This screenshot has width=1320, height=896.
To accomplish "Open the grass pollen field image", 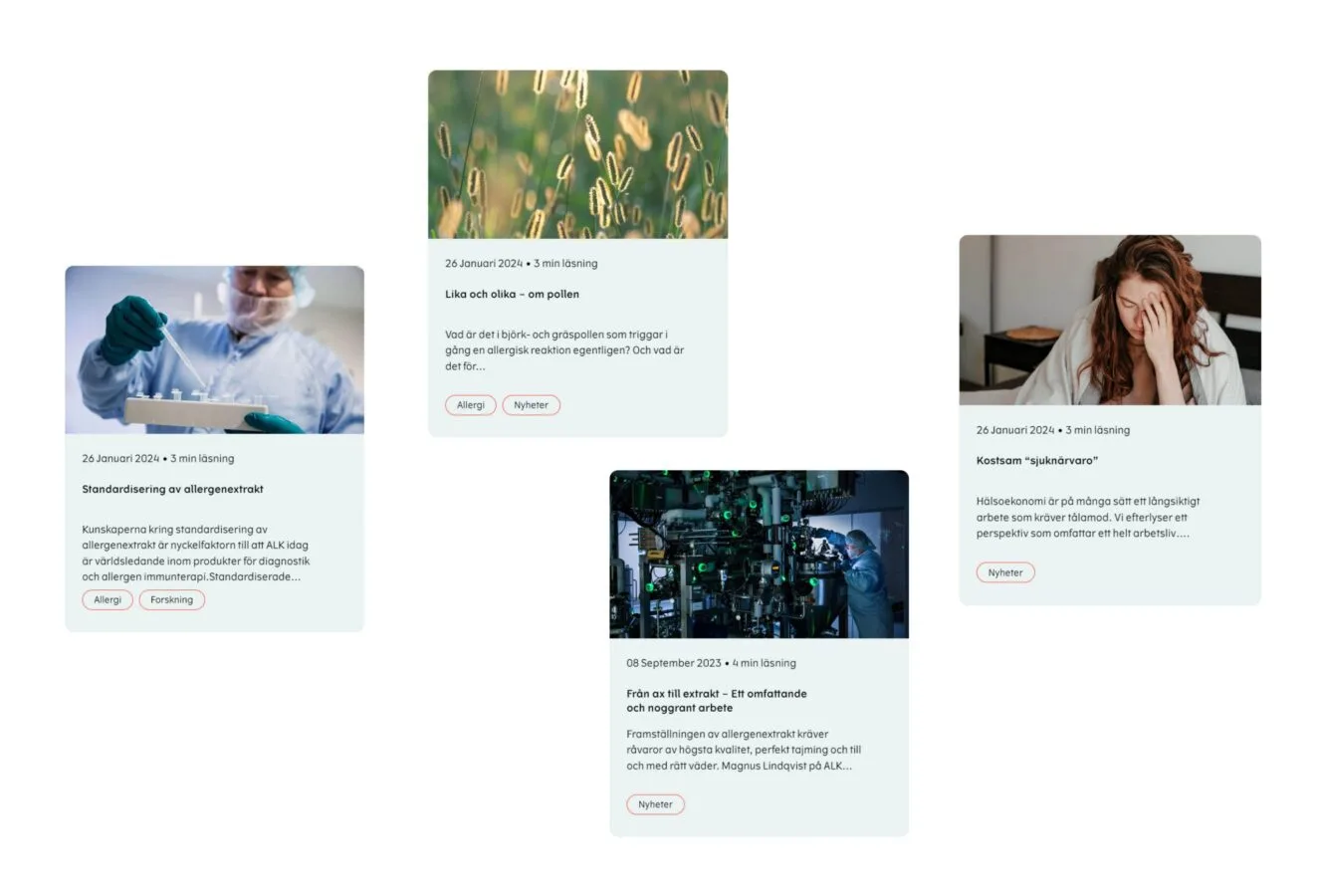I will 577,154.
